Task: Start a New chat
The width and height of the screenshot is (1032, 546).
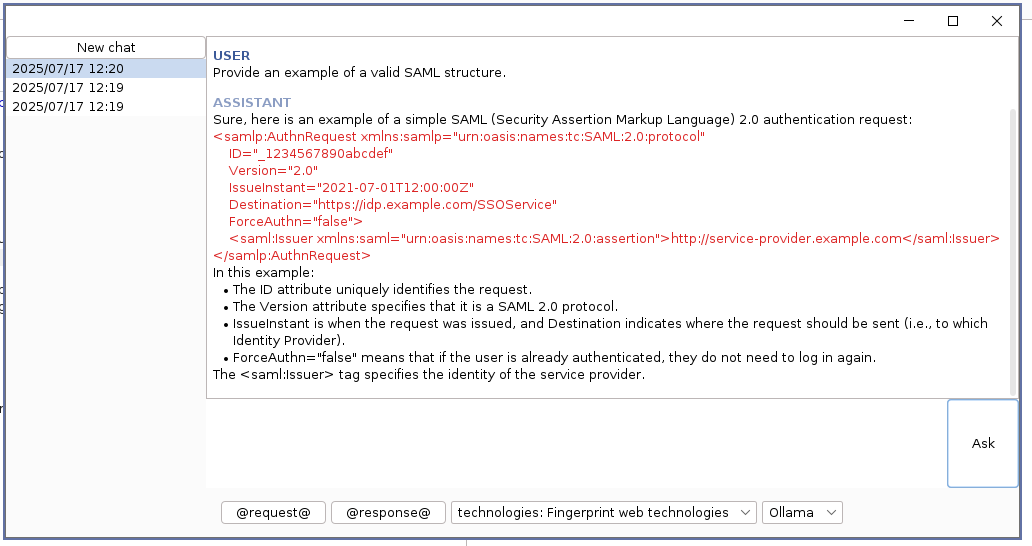Action: (106, 47)
